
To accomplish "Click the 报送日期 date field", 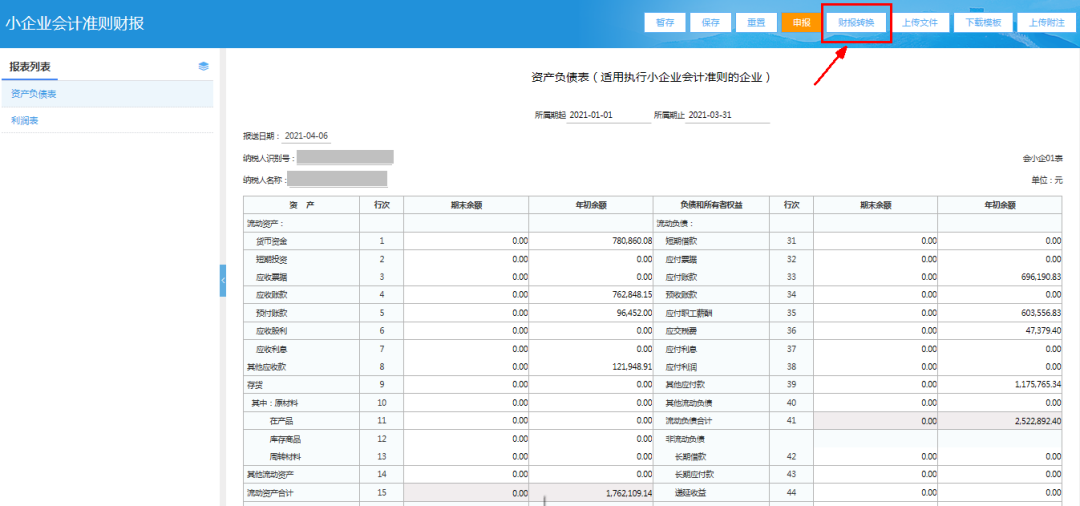I will (x=307, y=136).
